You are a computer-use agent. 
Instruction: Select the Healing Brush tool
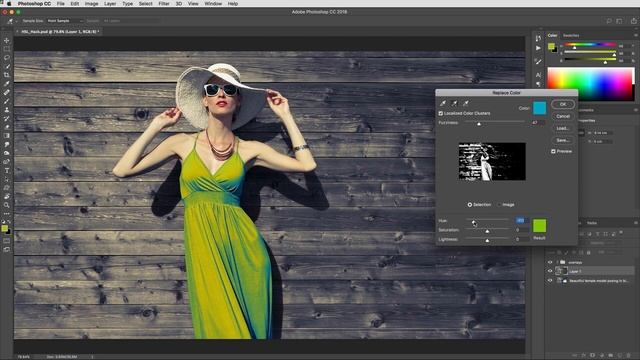[7, 92]
